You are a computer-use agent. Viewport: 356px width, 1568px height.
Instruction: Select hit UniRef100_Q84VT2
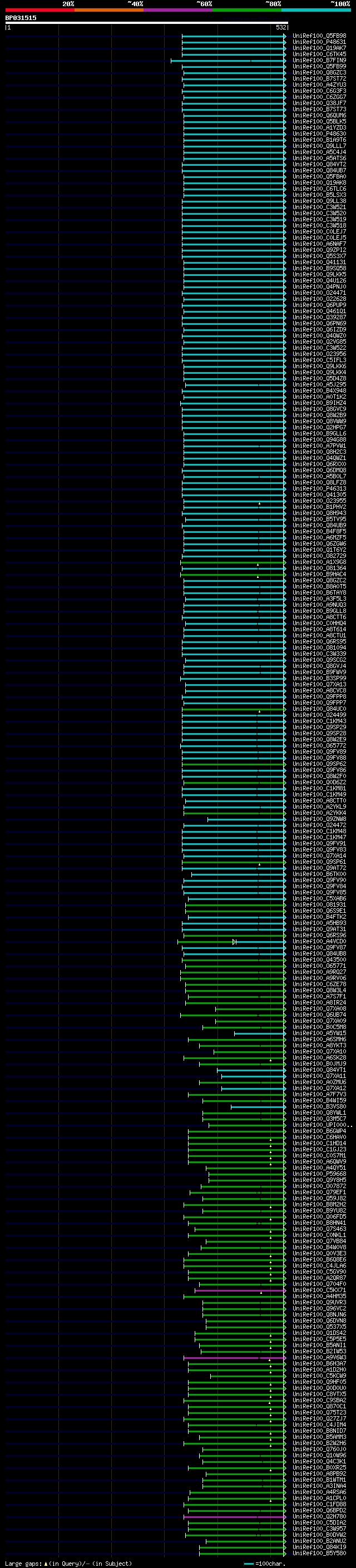[319, 164]
